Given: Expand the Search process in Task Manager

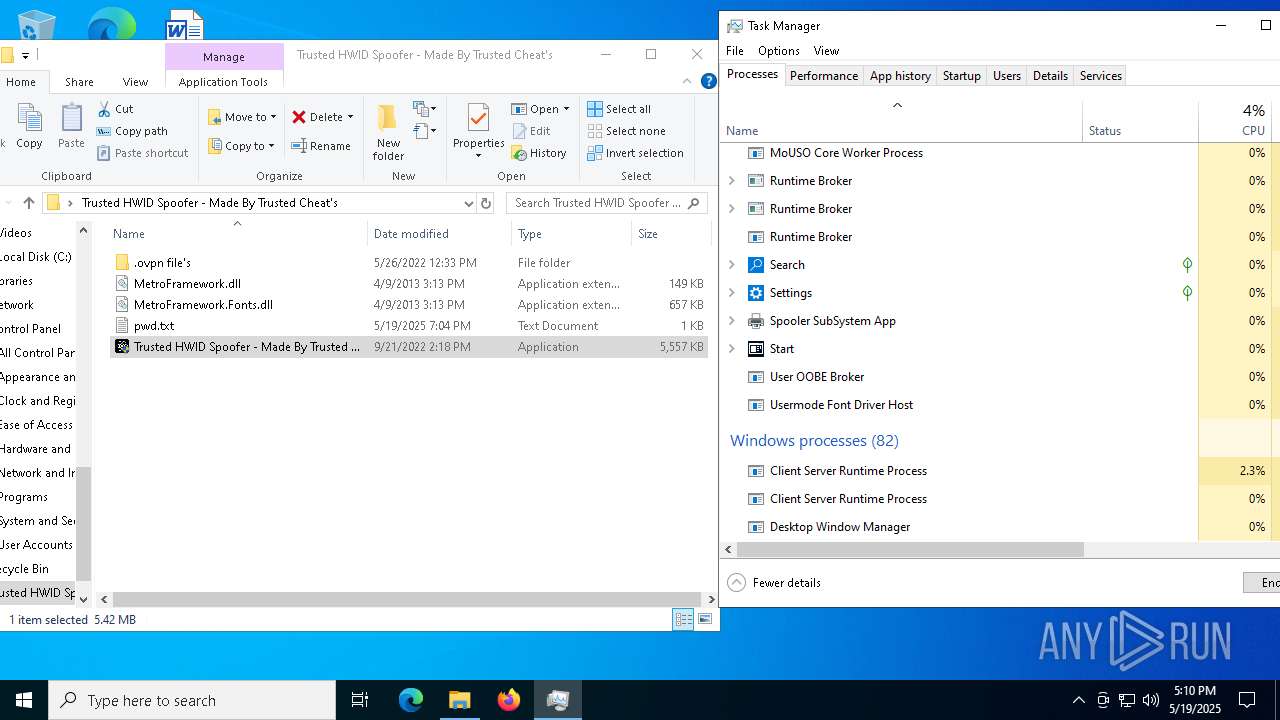Looking at the screenshot, I should point(732,265).
